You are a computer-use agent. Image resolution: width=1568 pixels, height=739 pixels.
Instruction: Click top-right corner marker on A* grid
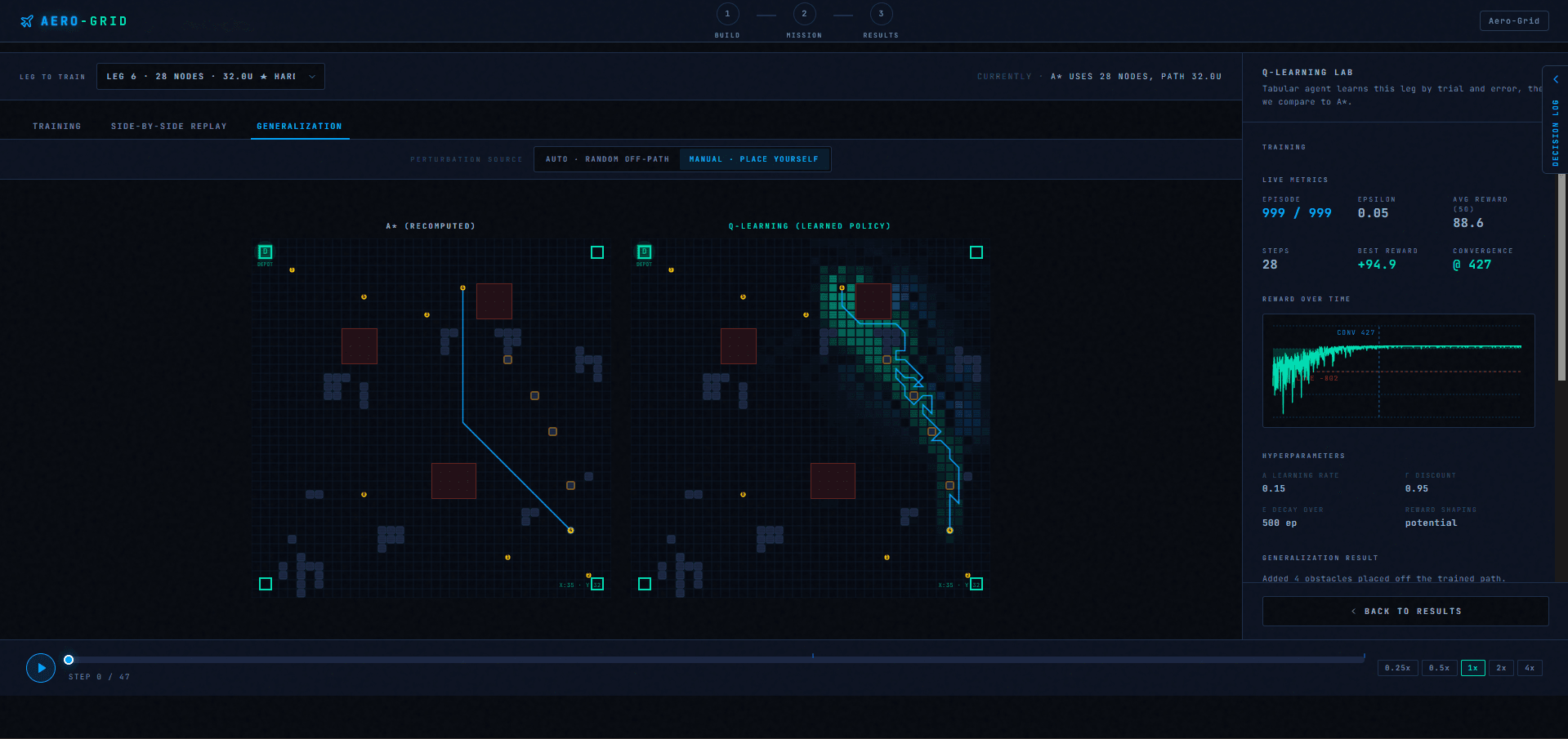(x=597, y=252)
